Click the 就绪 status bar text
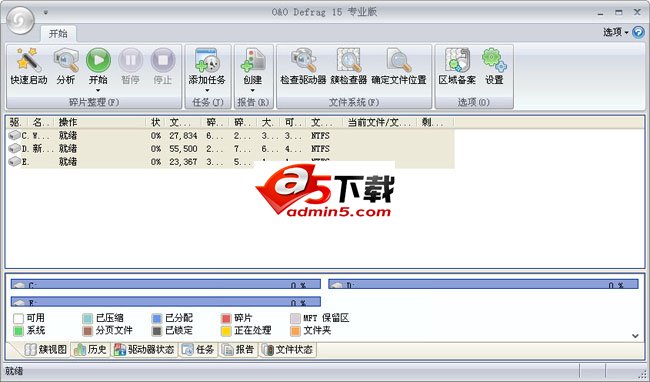Image resolution: width=650 pixels, height=382 pixels. click(x=14, y=371)
